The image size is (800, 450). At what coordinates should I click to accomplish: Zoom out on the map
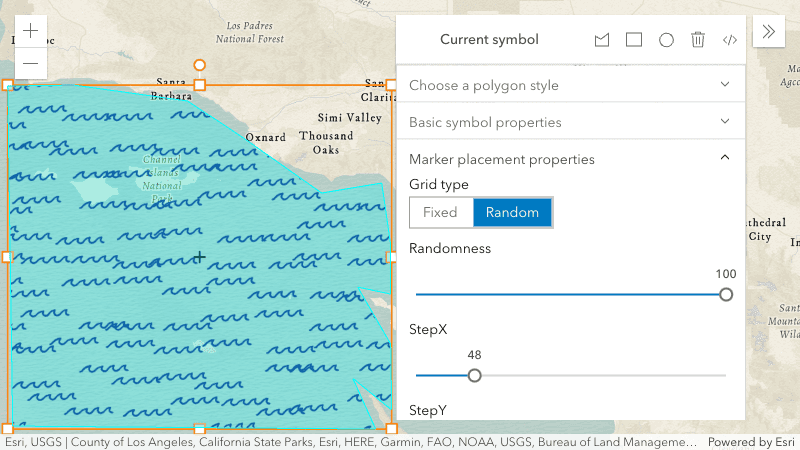(x=31, y=63)
